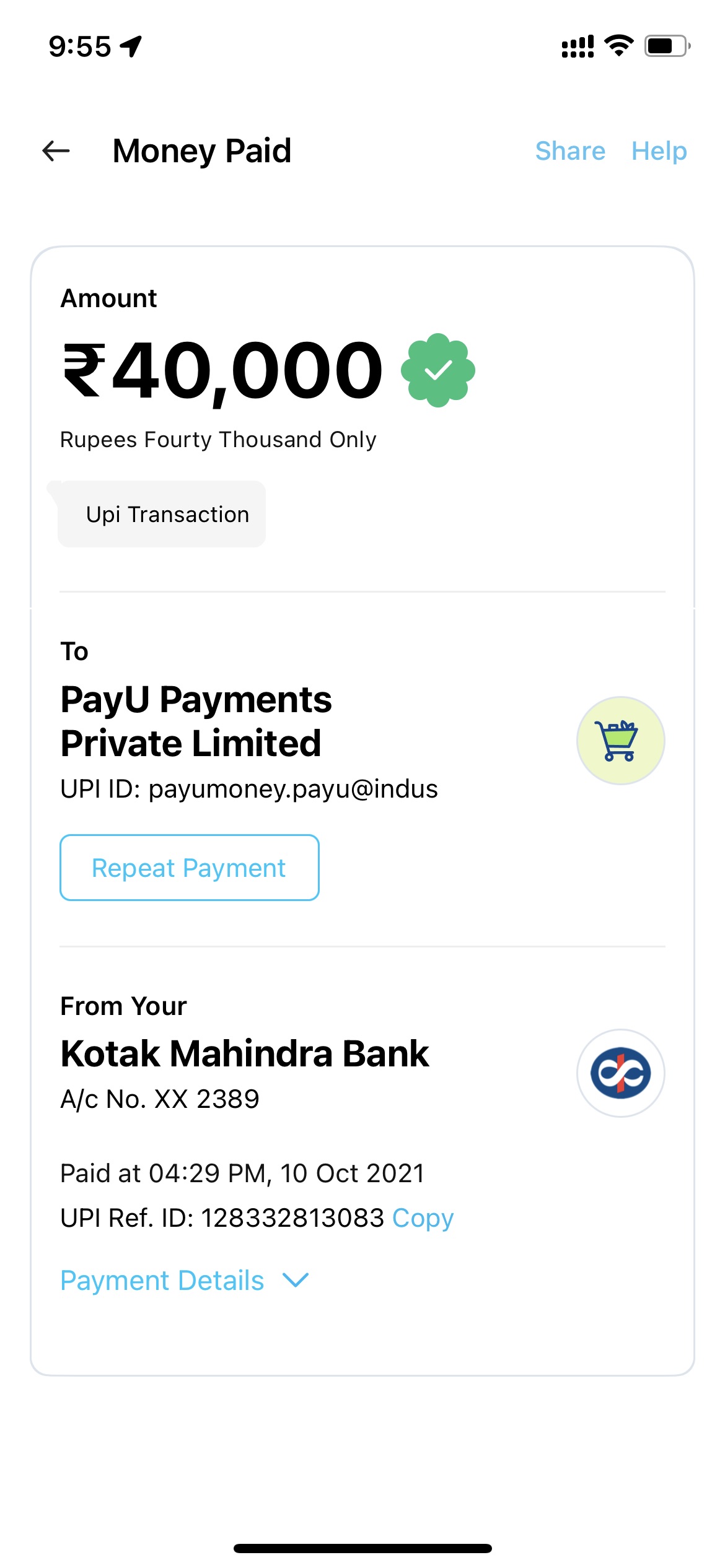Click the green verified checkmark badge
The height and width of the screenshot is (1568, 725).
438,370
